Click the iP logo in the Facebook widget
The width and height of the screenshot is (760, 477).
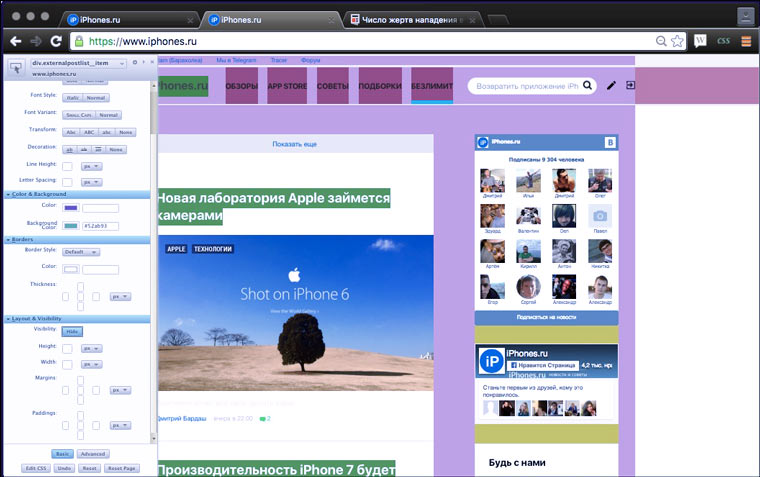(x=491, y=361)
